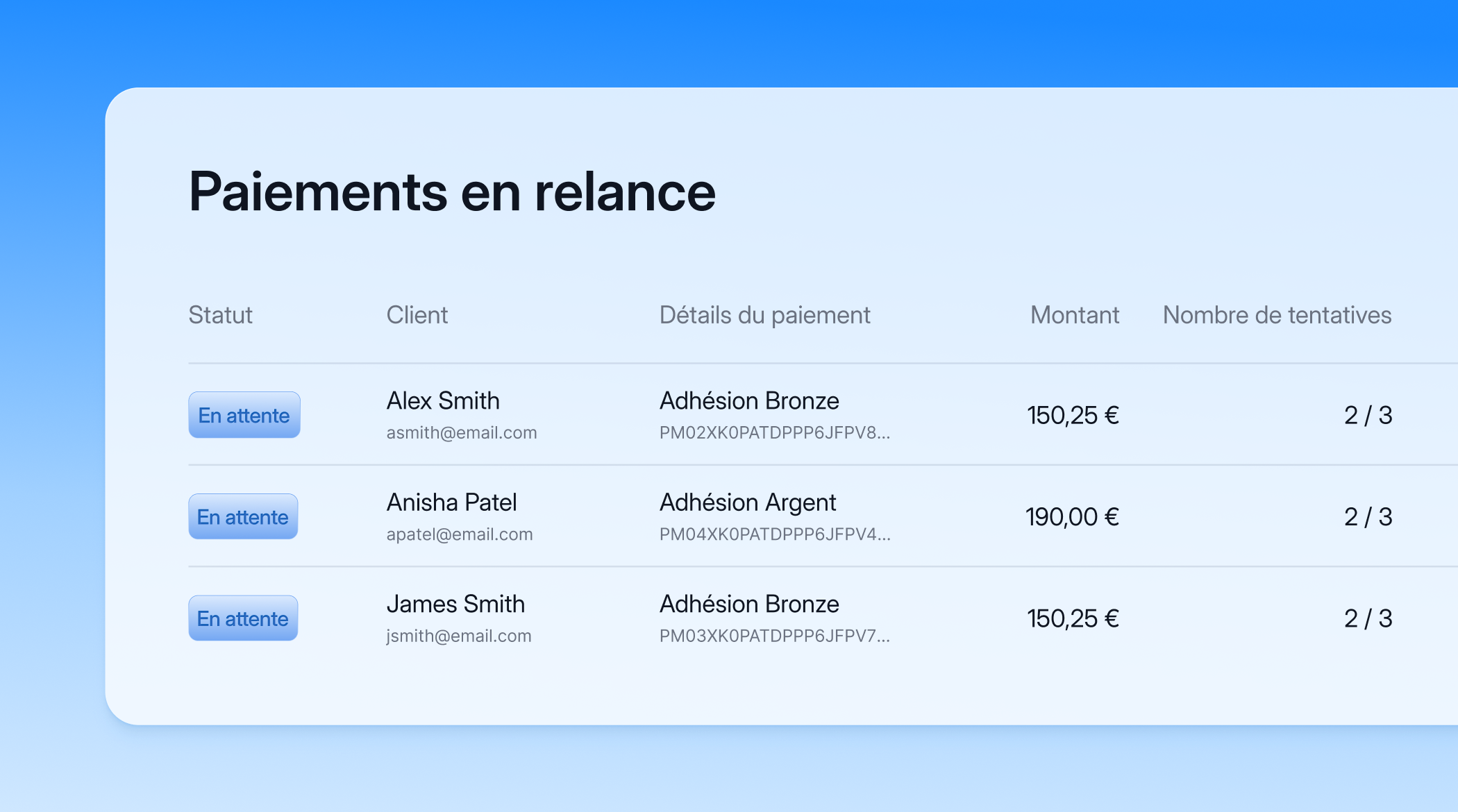Open the Adhésion Argent payment details
1458x812 pixels.
pos(748,502)
